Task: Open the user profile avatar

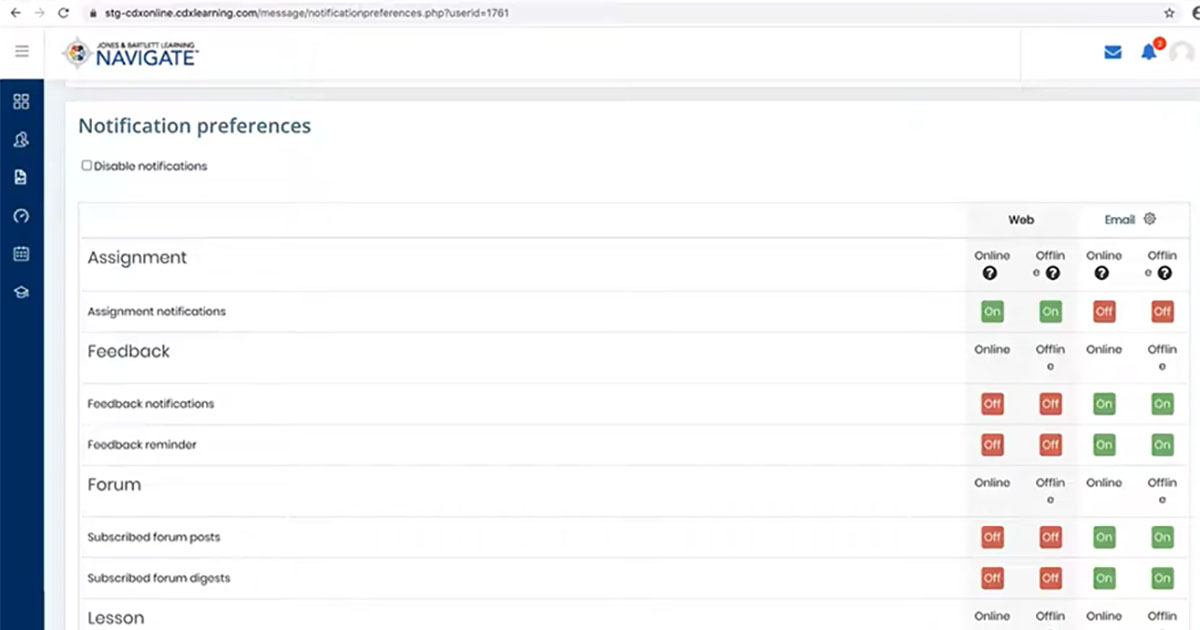Action: tap(1181, 53)
